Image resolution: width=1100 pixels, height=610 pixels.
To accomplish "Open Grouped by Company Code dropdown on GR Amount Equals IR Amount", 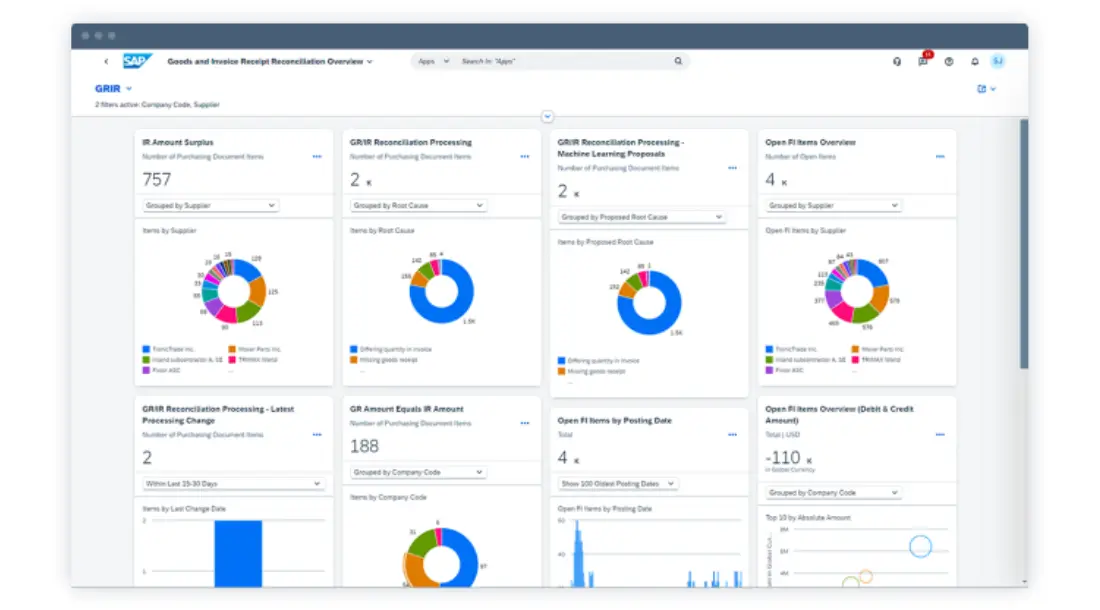I will pos(417,472).
